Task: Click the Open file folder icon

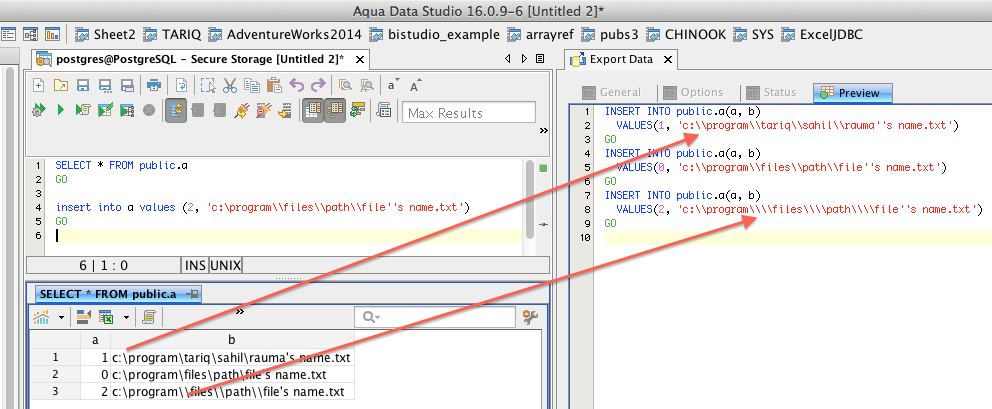Action: [61, 85]
